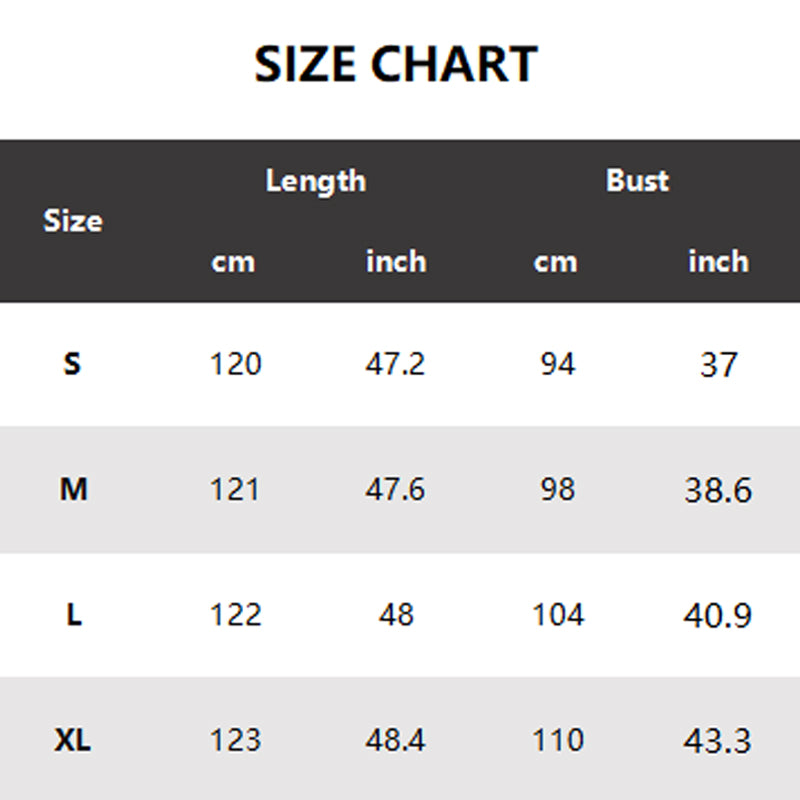Select the 94 bust cm value
The image size is (800, 800).
tap(557, 364)
